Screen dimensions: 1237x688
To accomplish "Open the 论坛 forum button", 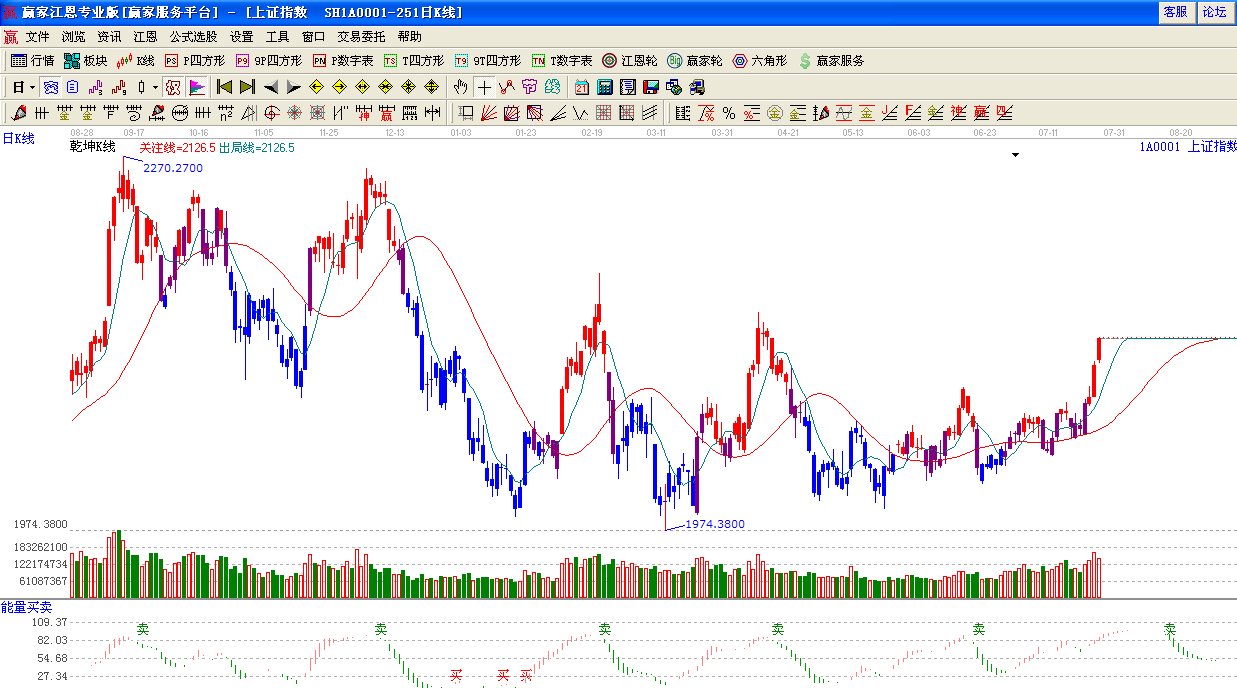I will click(x=1214, y=12).
